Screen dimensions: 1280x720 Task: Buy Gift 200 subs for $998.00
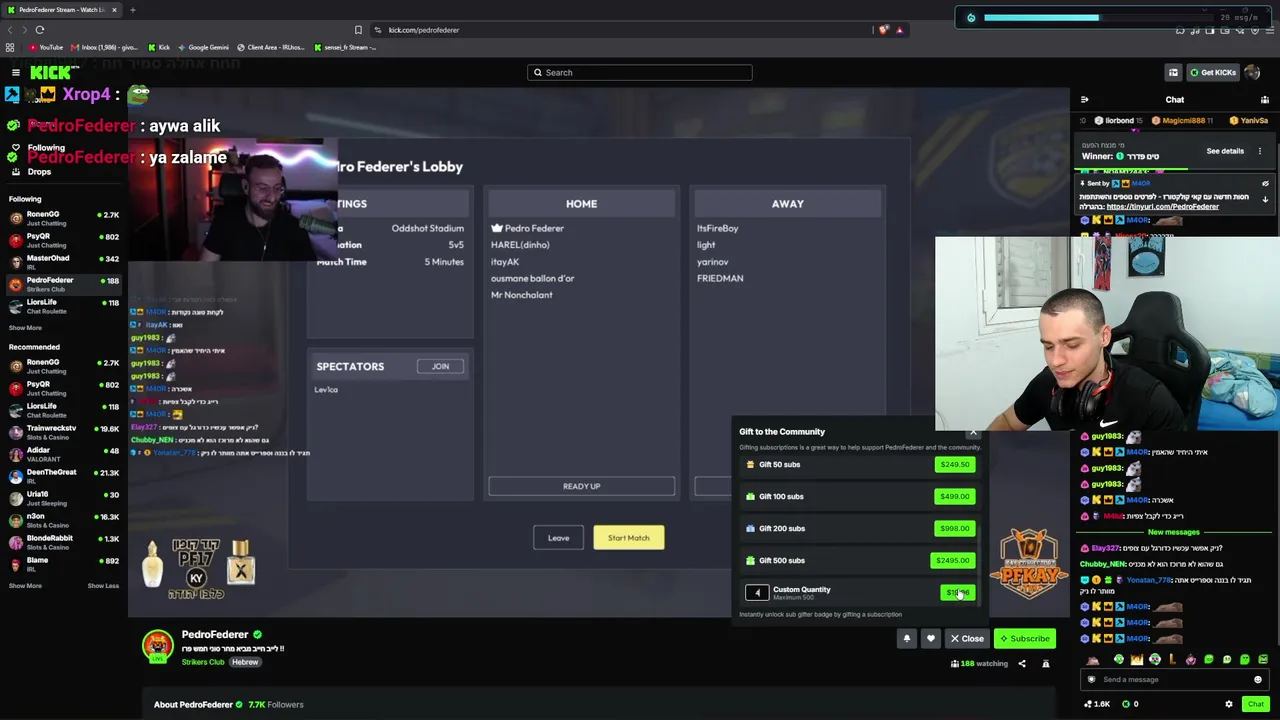(955, 528)
